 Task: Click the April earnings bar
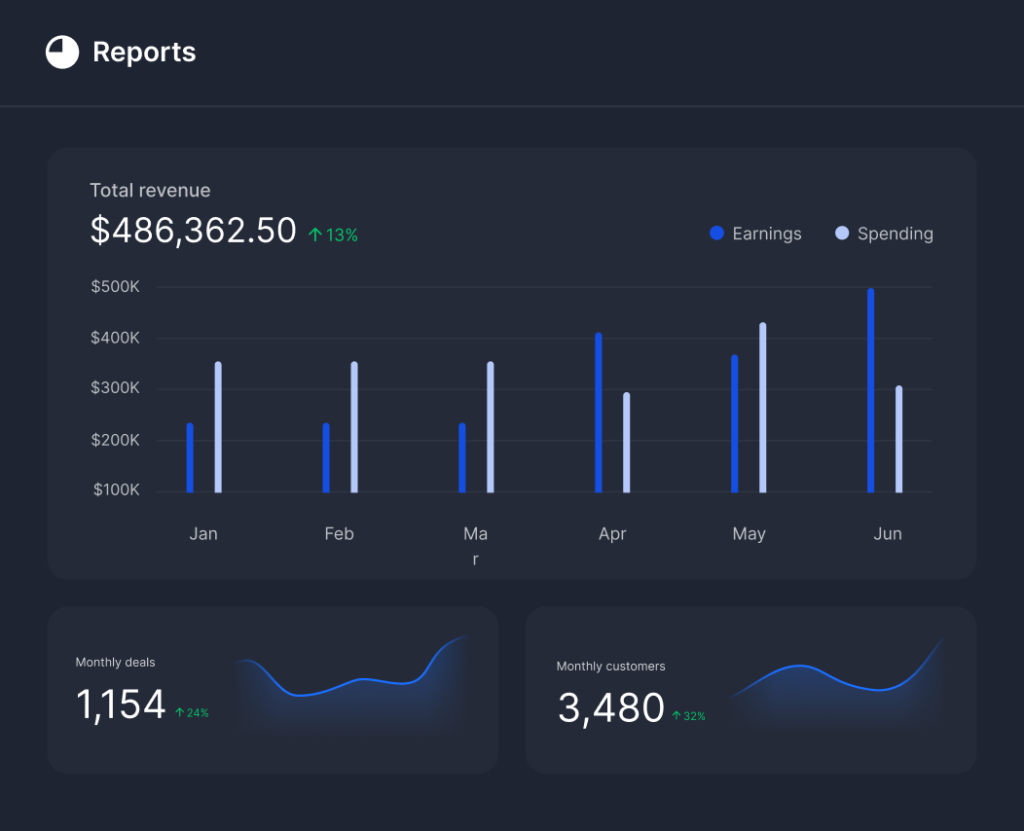598,412
